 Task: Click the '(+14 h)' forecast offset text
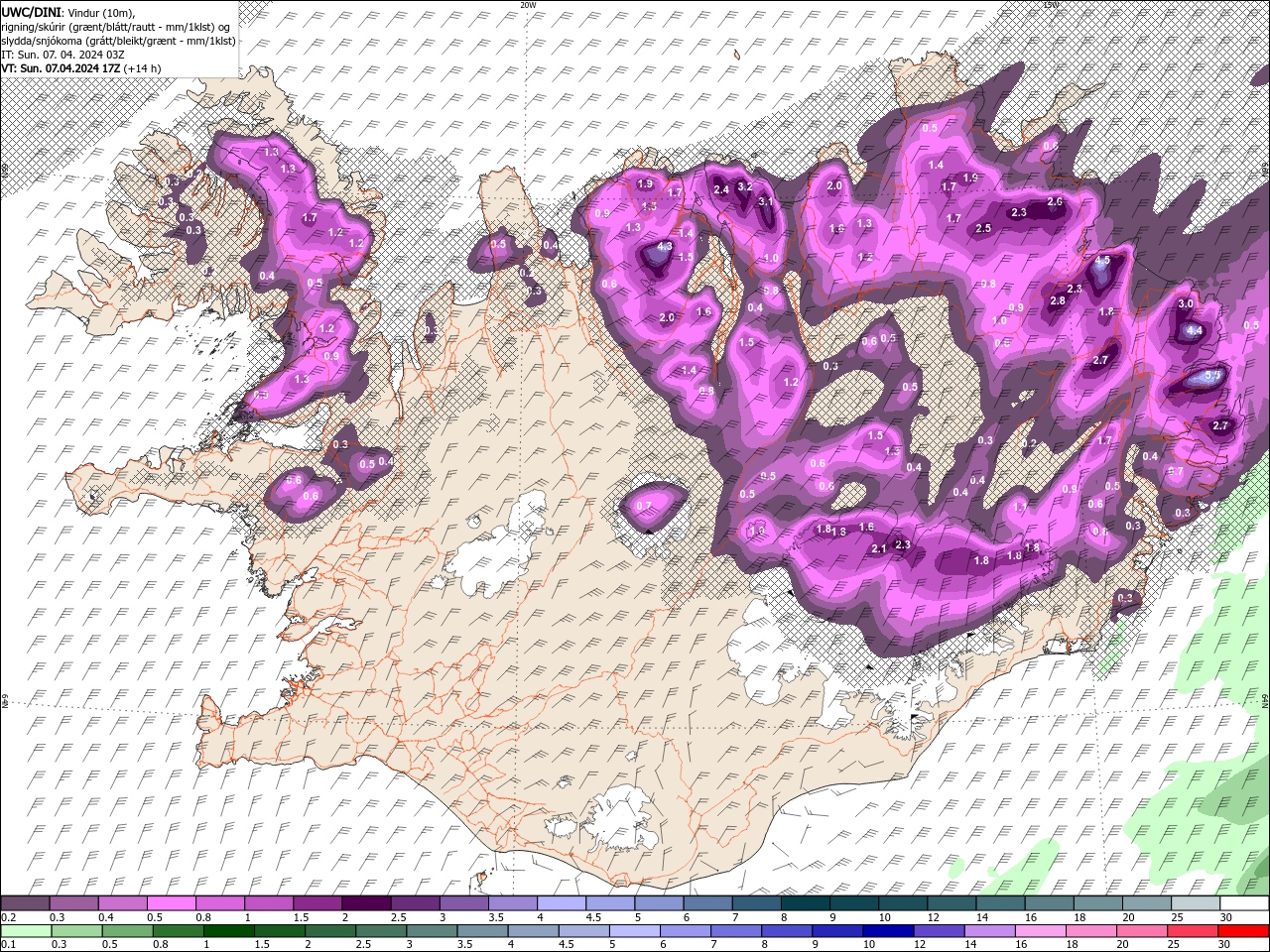click(143, 67)
